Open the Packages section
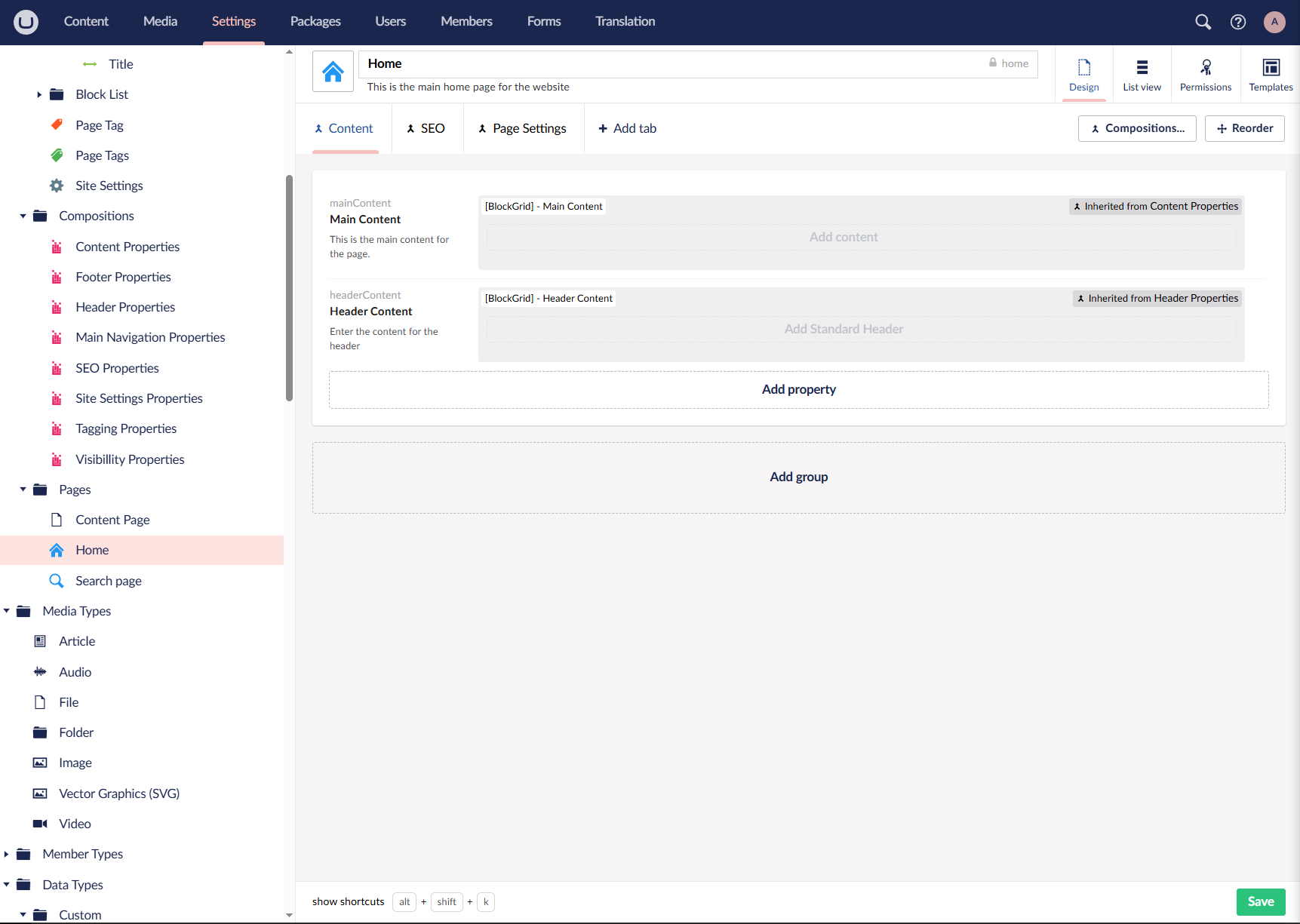1300x924 pixels. click(315, 21)
